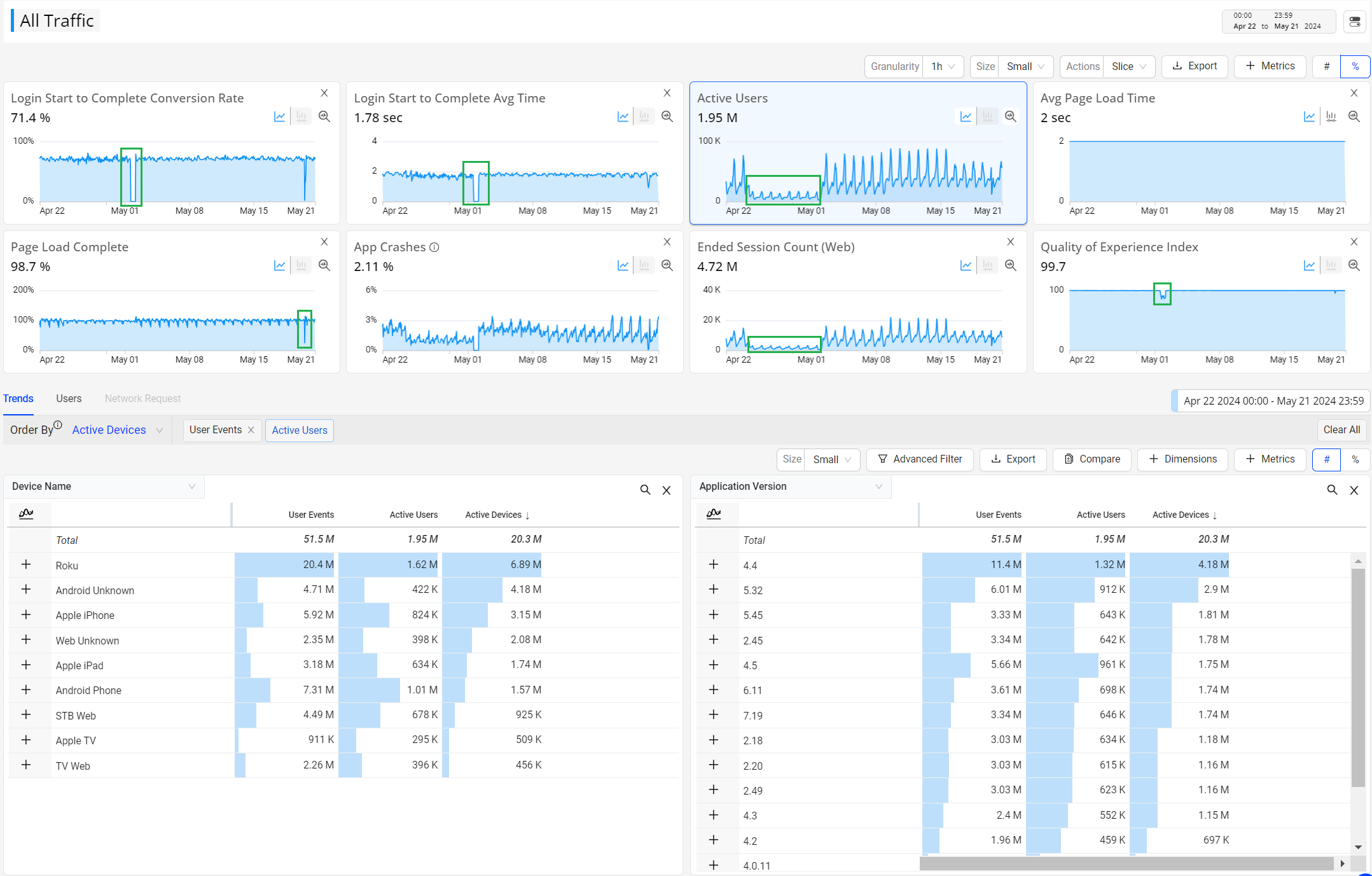
Task: Switch to the Users tab
Action: pyautogui.click(x=69, y=398)
